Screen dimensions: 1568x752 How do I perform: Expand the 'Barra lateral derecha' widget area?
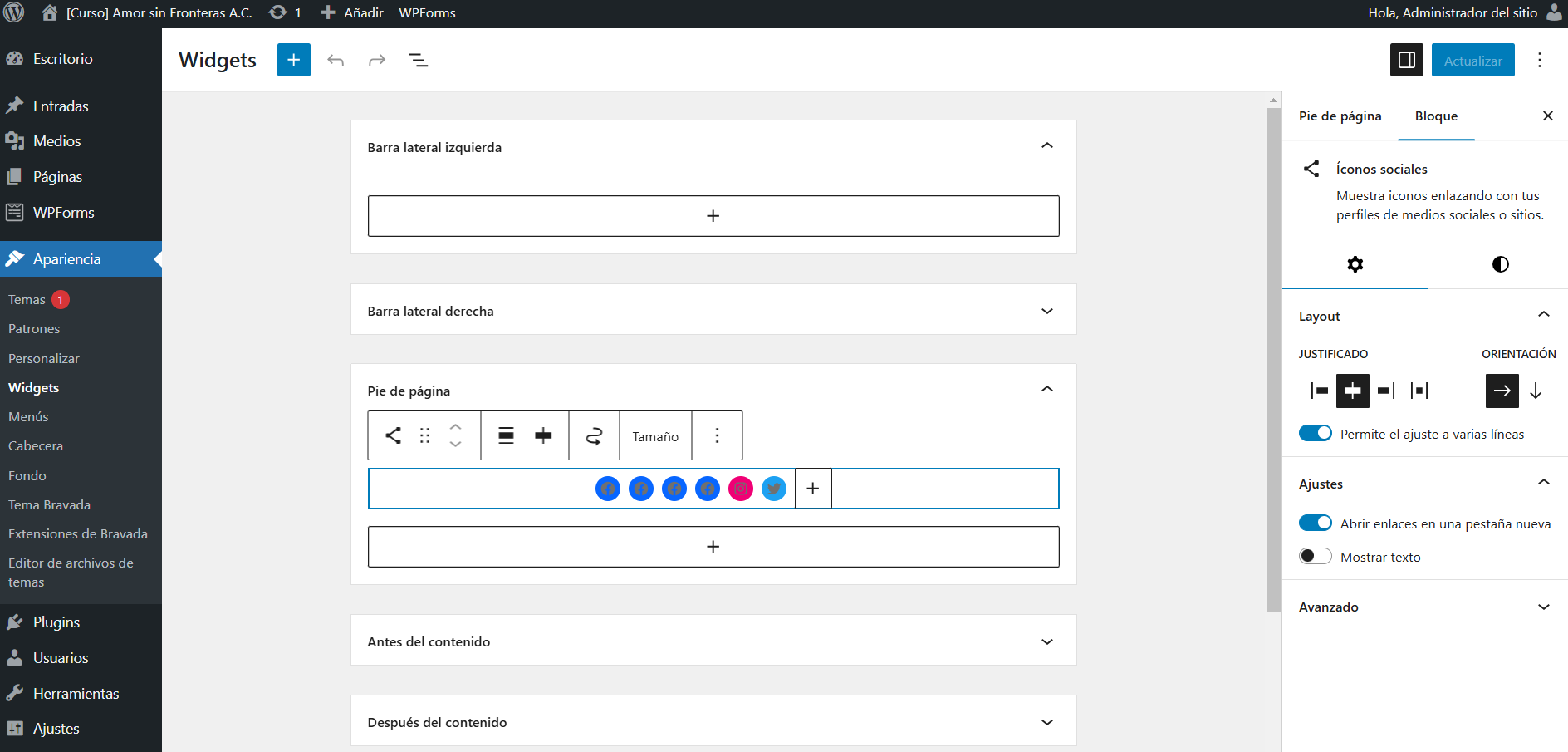click(1046, 311)
